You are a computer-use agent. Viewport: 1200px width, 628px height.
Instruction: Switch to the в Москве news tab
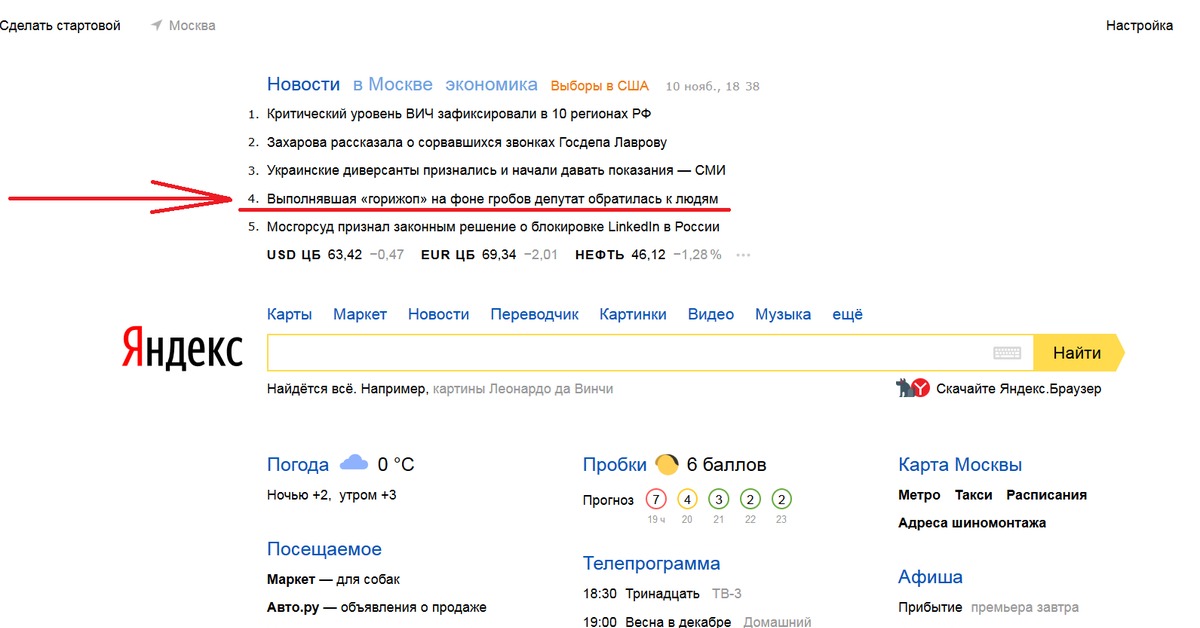click(x=391, y=84)
